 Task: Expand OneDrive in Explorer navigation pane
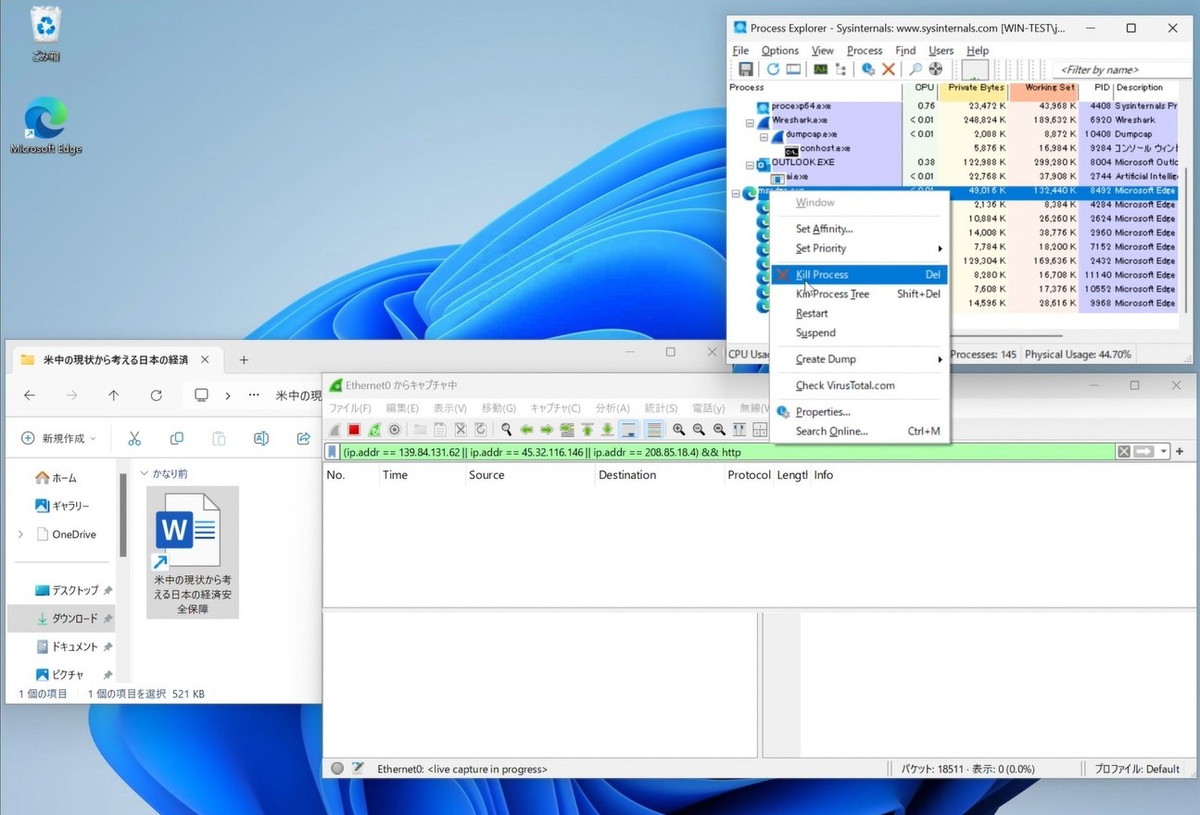coord(21,534)
